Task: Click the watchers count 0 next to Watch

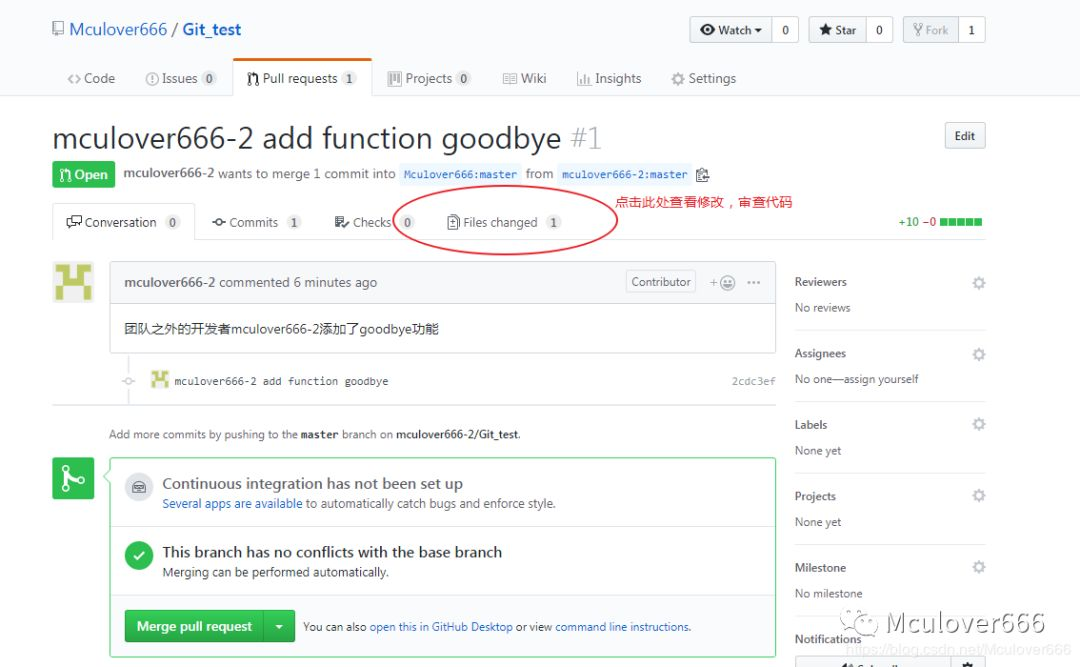Action: click(785, 30)
